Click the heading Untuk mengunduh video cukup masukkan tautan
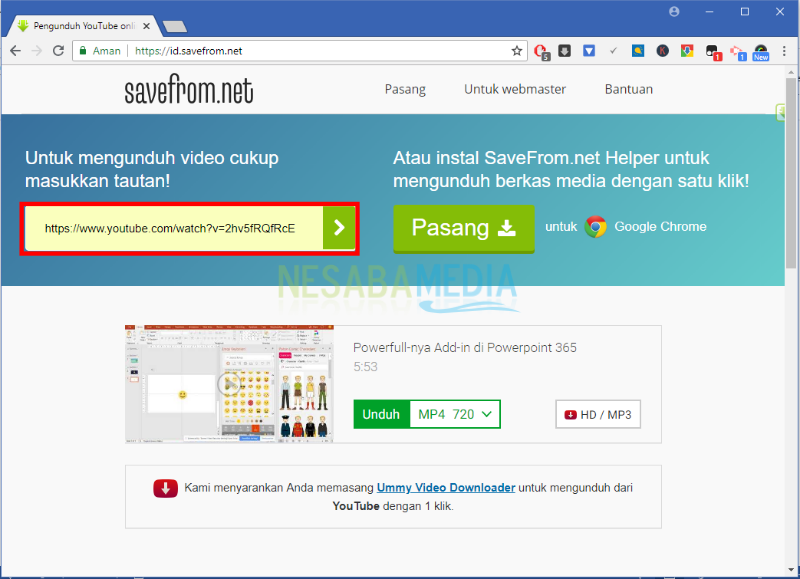 (152, 169)
